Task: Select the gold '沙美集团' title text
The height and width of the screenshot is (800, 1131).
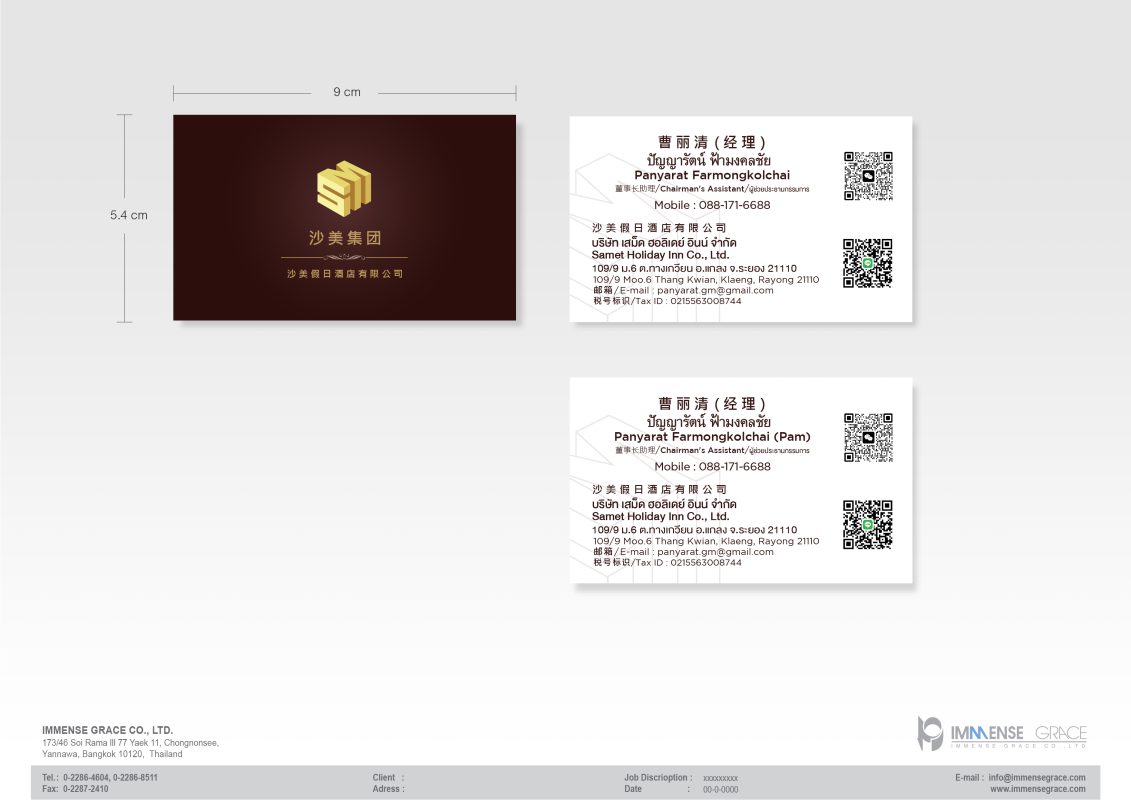Action: coord(345,237)
